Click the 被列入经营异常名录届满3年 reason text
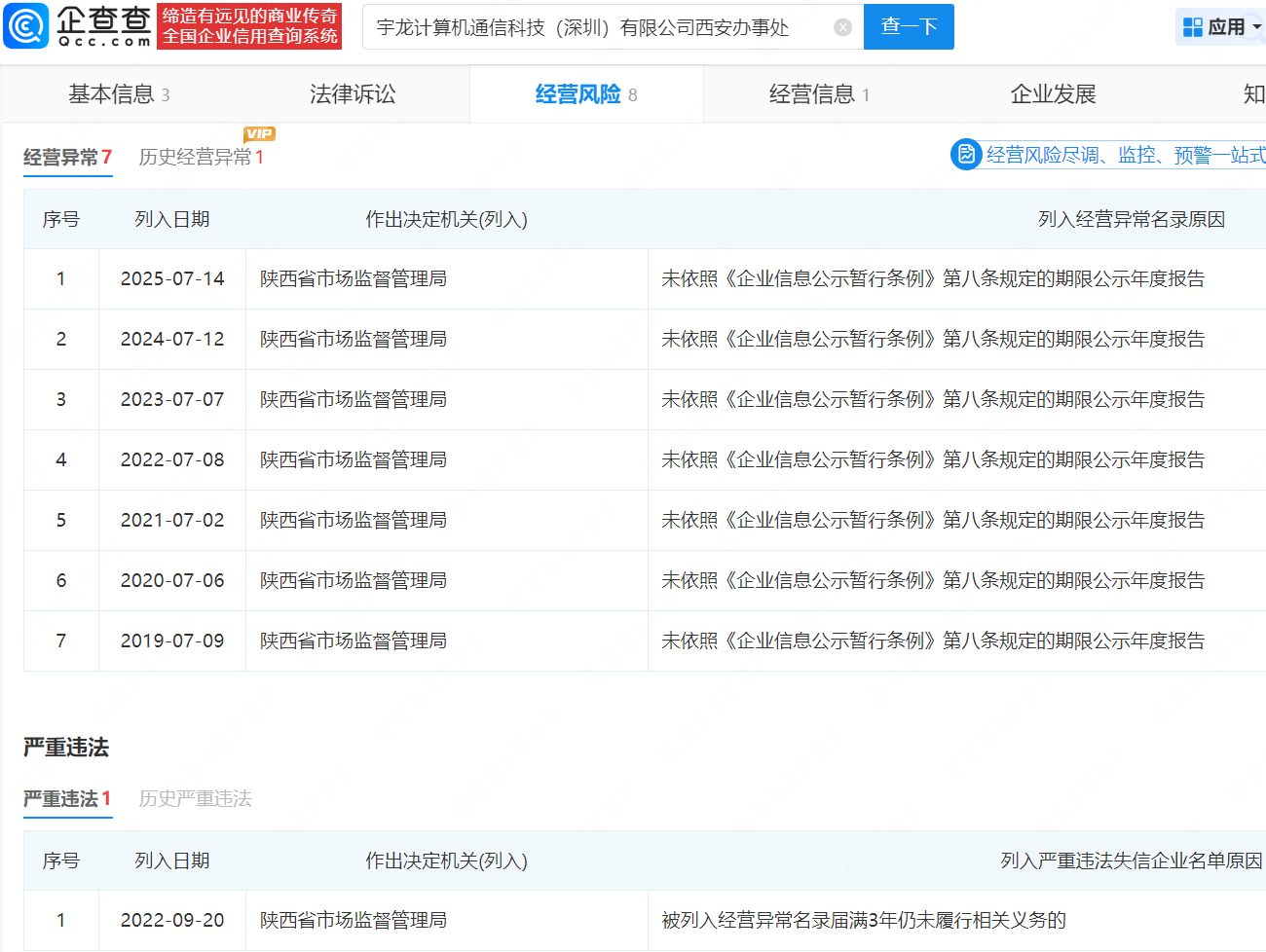Viewport: 1266px width, 952px height. (x=864, y=921)
